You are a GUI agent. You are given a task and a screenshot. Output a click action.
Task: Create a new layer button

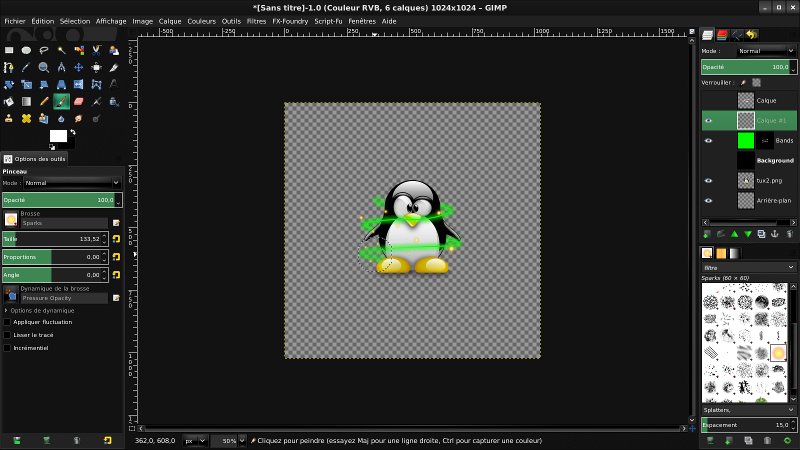707,234
